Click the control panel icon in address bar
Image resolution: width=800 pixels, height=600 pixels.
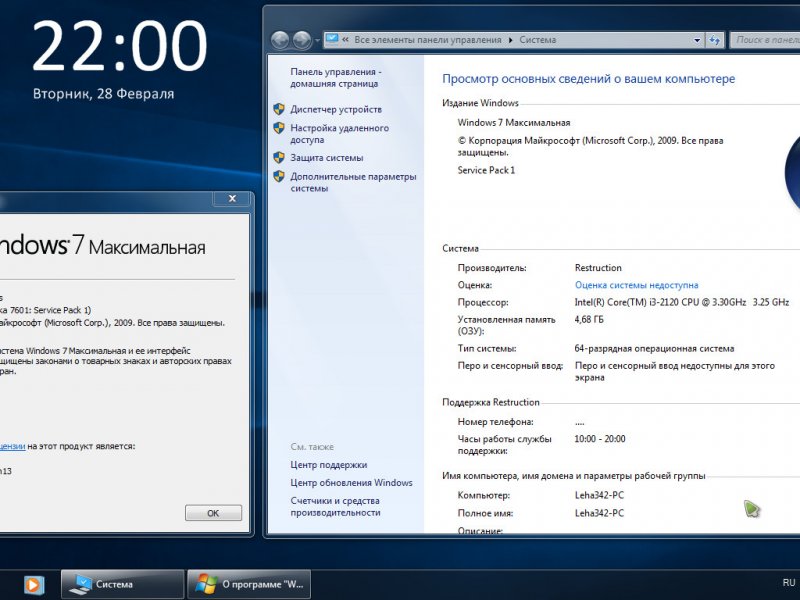[332, 39]
